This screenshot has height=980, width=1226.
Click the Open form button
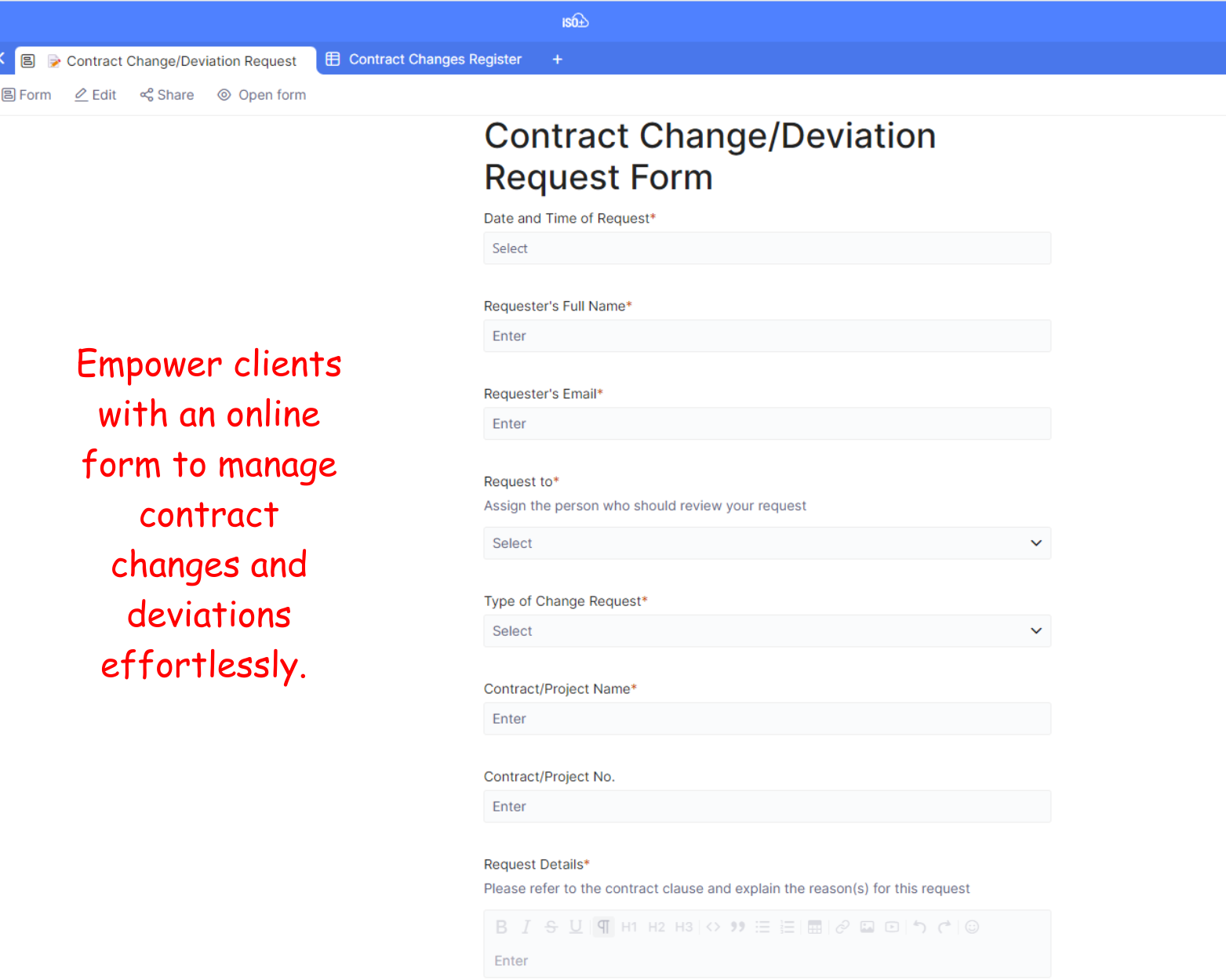262,95
